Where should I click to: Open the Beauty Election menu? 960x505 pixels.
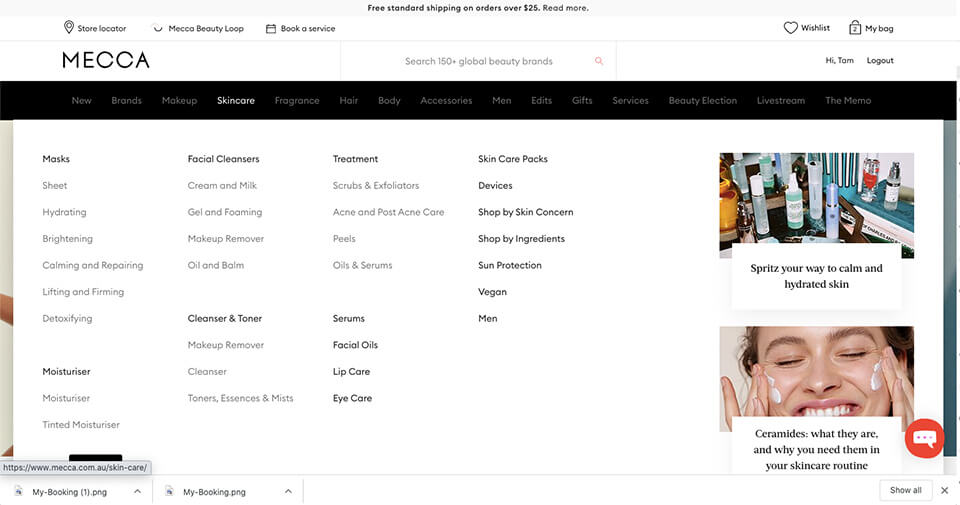703,100
